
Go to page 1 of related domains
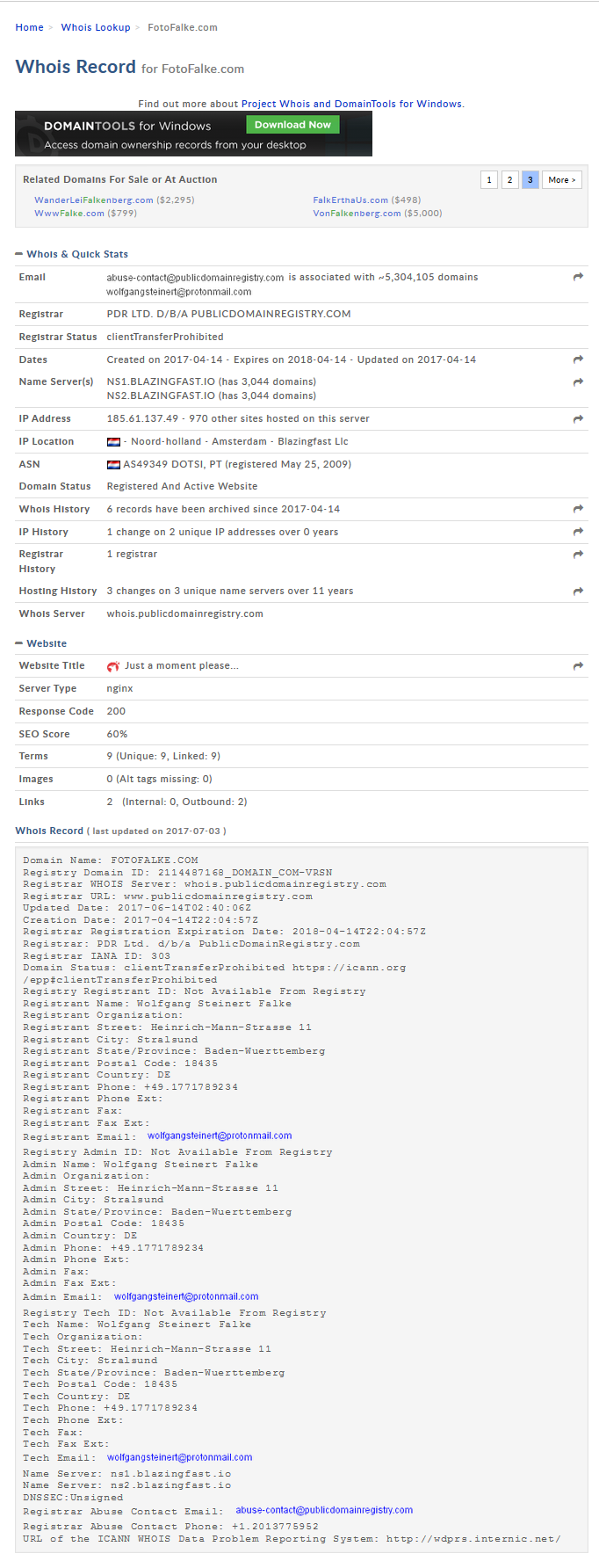coord(489,180)
